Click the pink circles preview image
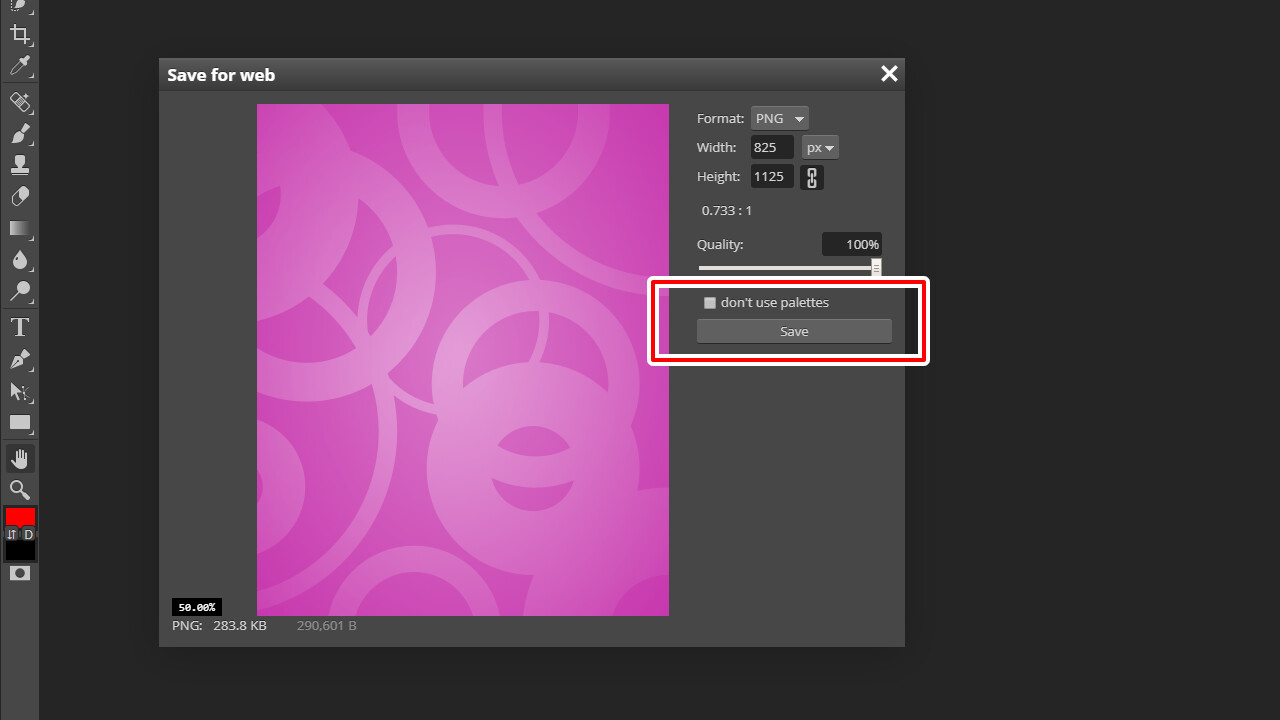The width and height of the screenshot is (1280, 720). point(463,360)
